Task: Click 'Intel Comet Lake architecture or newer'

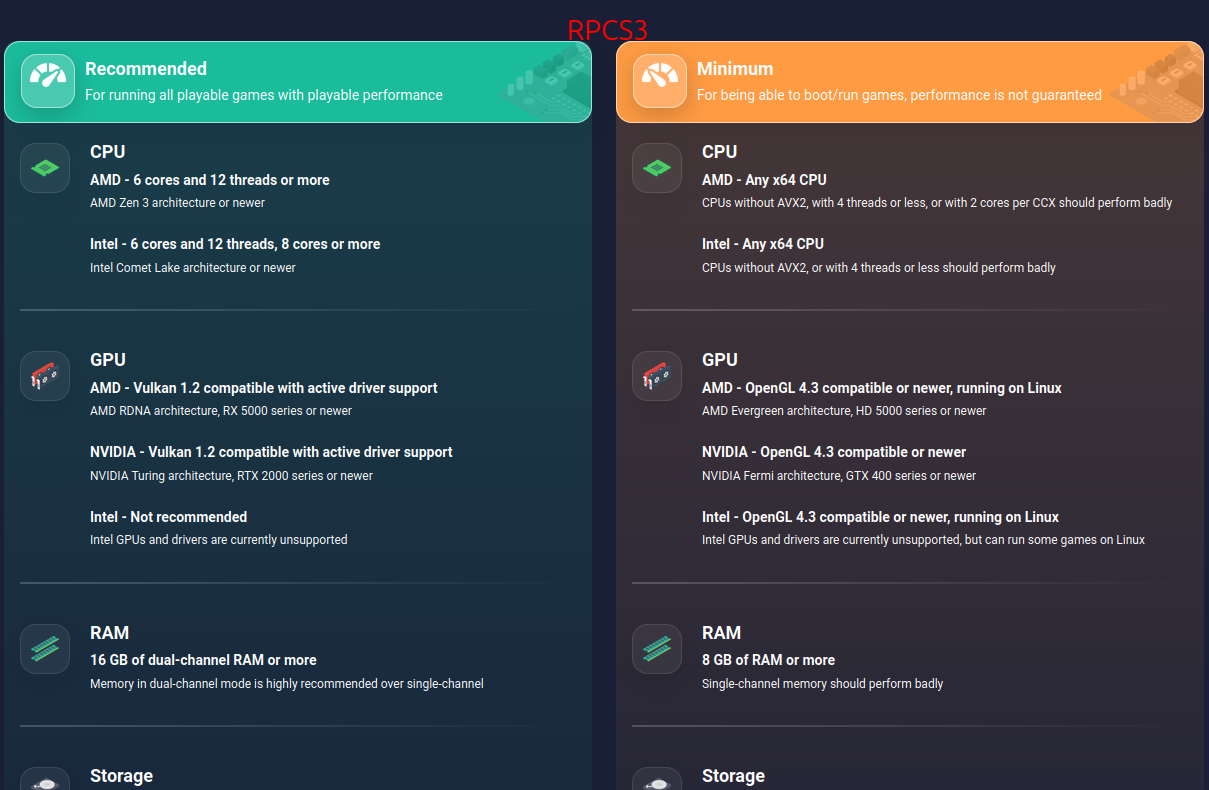Action: (x=193, y=268)
